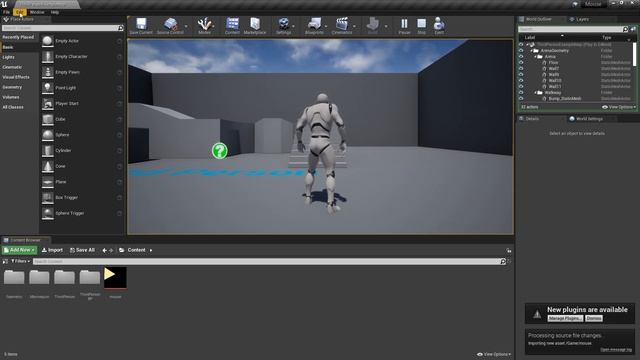Click the greyed-out Build icon
This screenshot has width=640, height=360.
click(372, 24)
